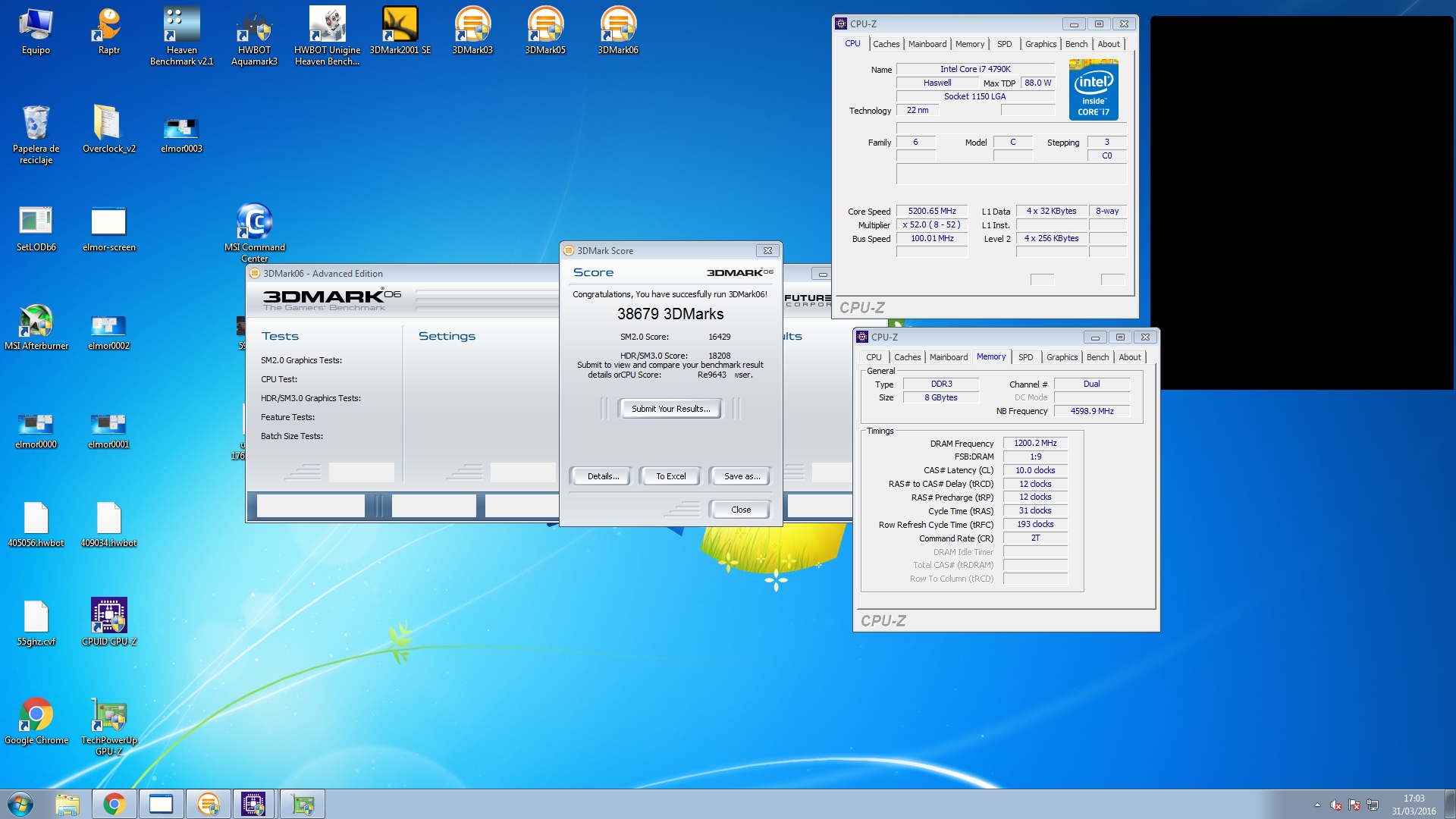Click CAS# Latency 10.0 clocks value
This screenshot has width=1456, height=819.
(x=1035, y=470)
